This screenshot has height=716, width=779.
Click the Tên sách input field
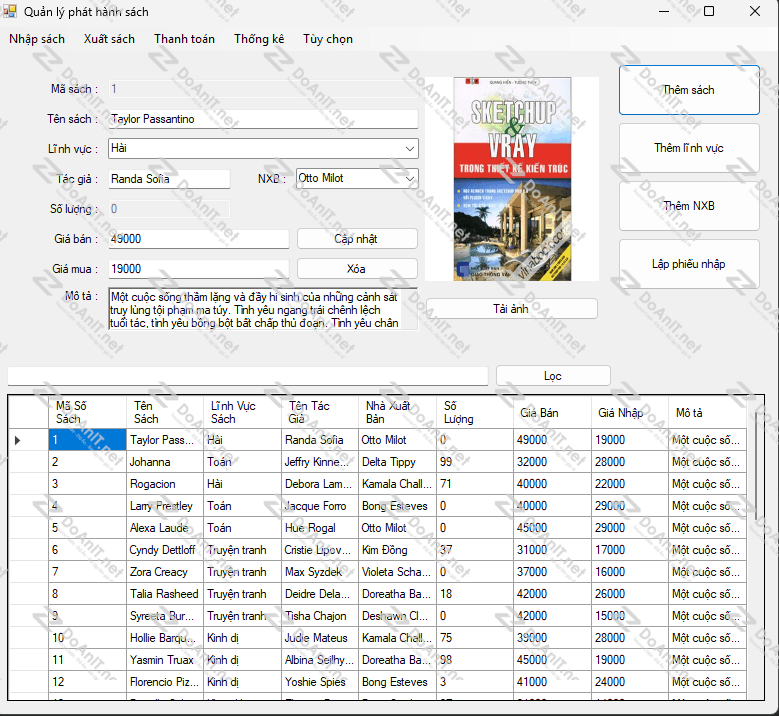click(263, 119)
